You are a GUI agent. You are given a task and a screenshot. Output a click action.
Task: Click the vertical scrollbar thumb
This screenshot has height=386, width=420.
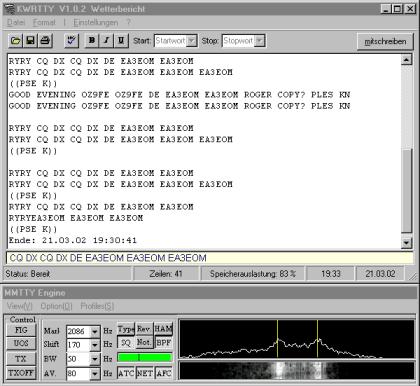[x=406, y=191]
